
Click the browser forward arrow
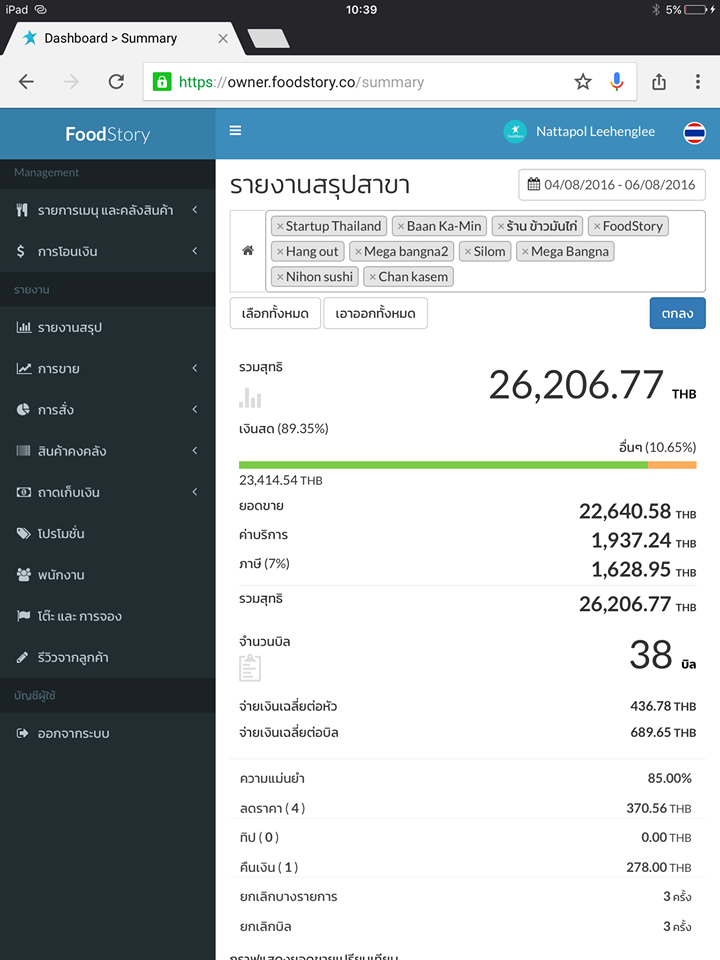[x=71, y=81]
